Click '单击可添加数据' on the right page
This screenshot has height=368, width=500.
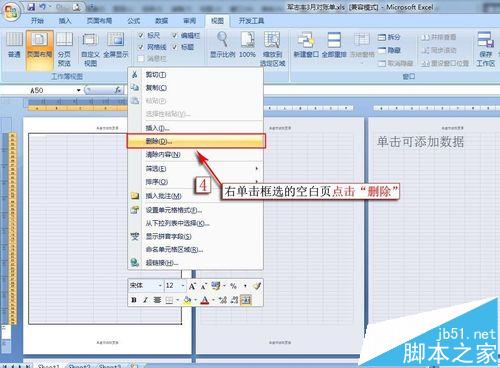click(x=420, y=142)
